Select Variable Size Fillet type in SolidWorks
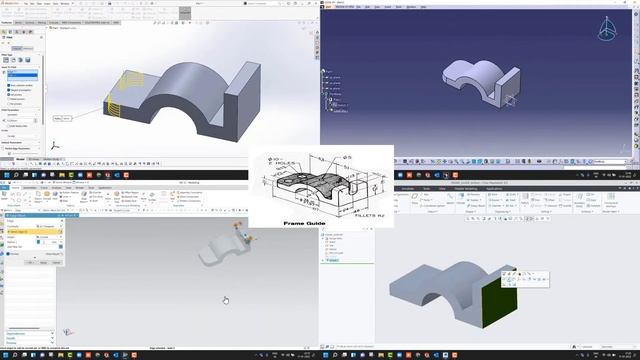This screenshot has width=640, height=360. (13, 60)
